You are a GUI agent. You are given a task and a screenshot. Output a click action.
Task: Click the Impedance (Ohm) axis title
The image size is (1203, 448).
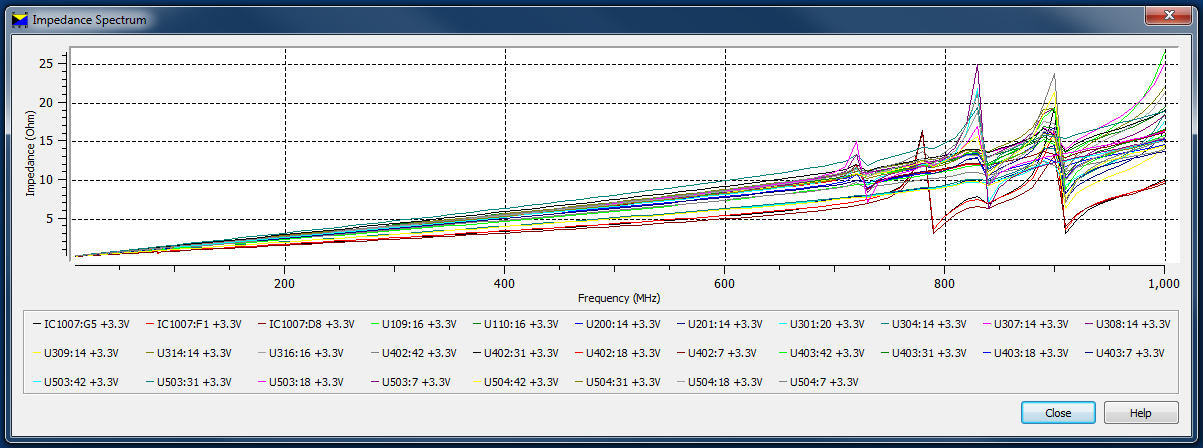(x=29, y=158)
